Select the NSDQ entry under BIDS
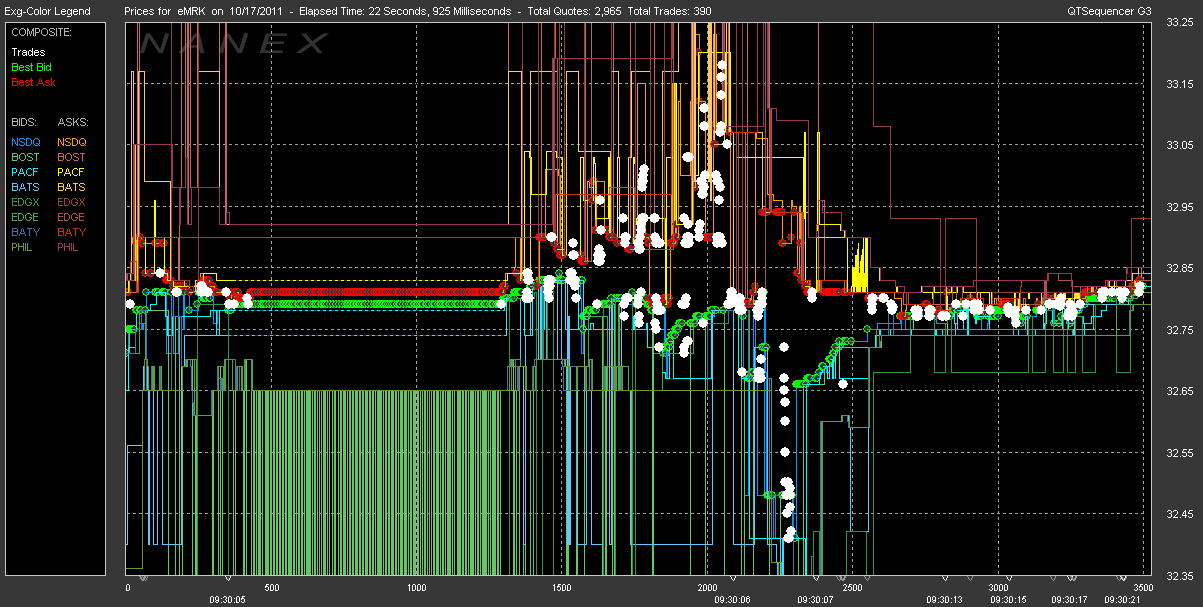This screenshot has height=607, width=1203. pyautogui.click(x=26, y=142)
